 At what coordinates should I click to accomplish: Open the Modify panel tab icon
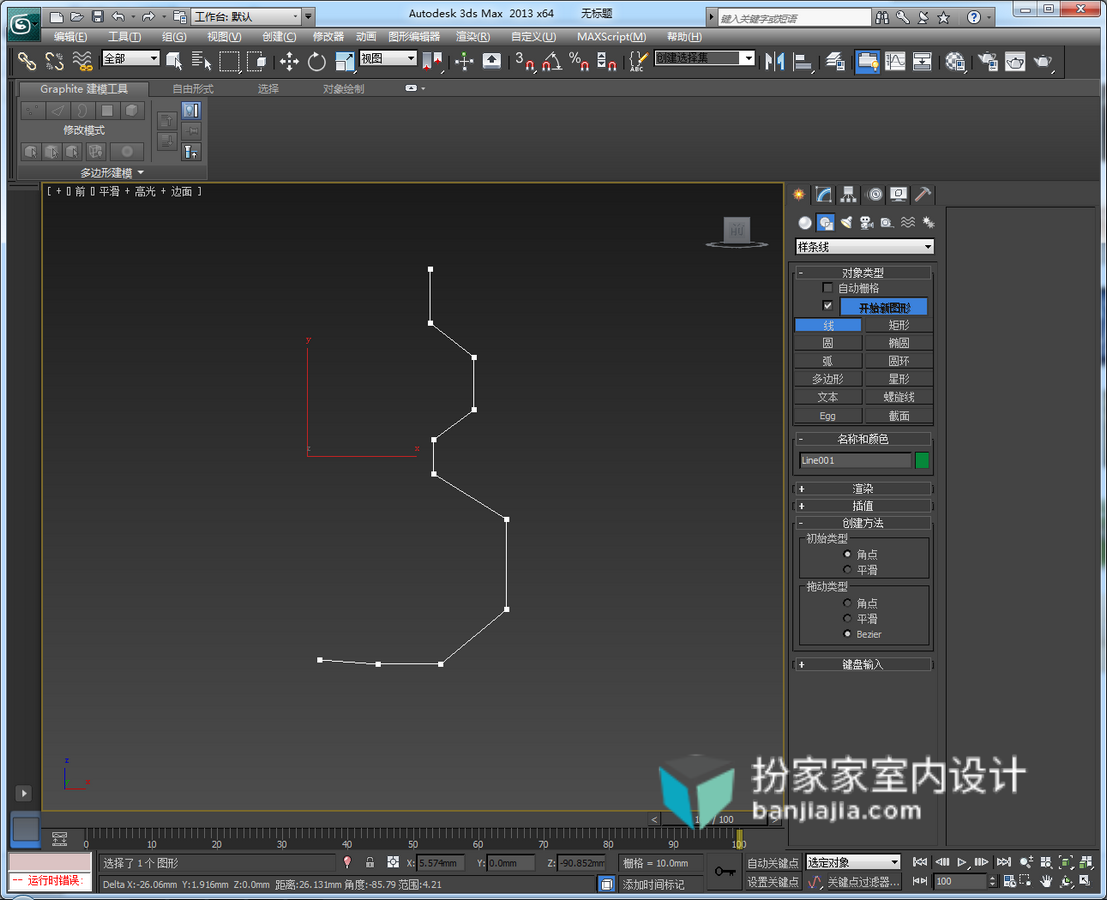coord(823,194)
